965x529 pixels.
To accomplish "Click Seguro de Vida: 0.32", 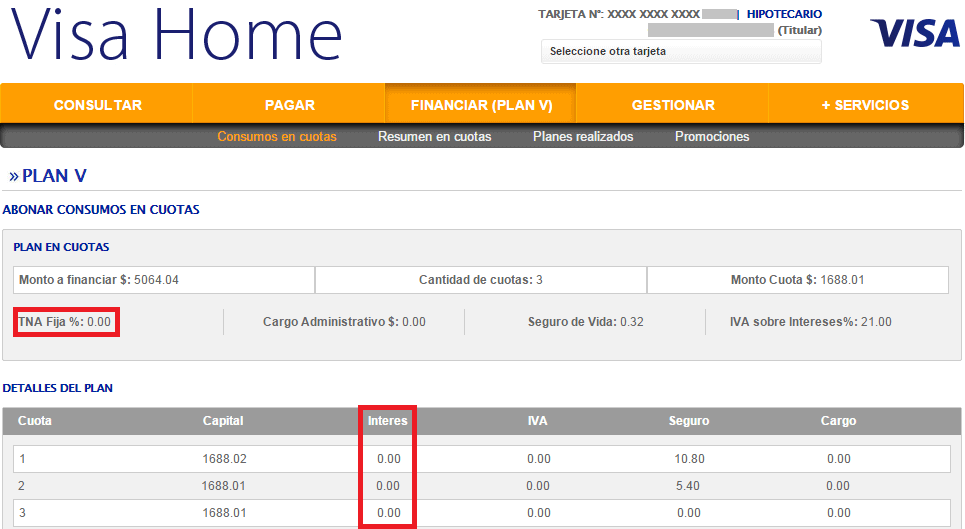I will coord(585,322).
